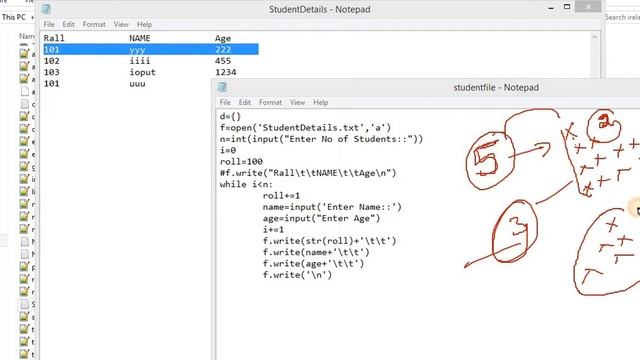This screenshot has height=360, width=640.
Task: Click the age value '1234'
Action: 226,72
